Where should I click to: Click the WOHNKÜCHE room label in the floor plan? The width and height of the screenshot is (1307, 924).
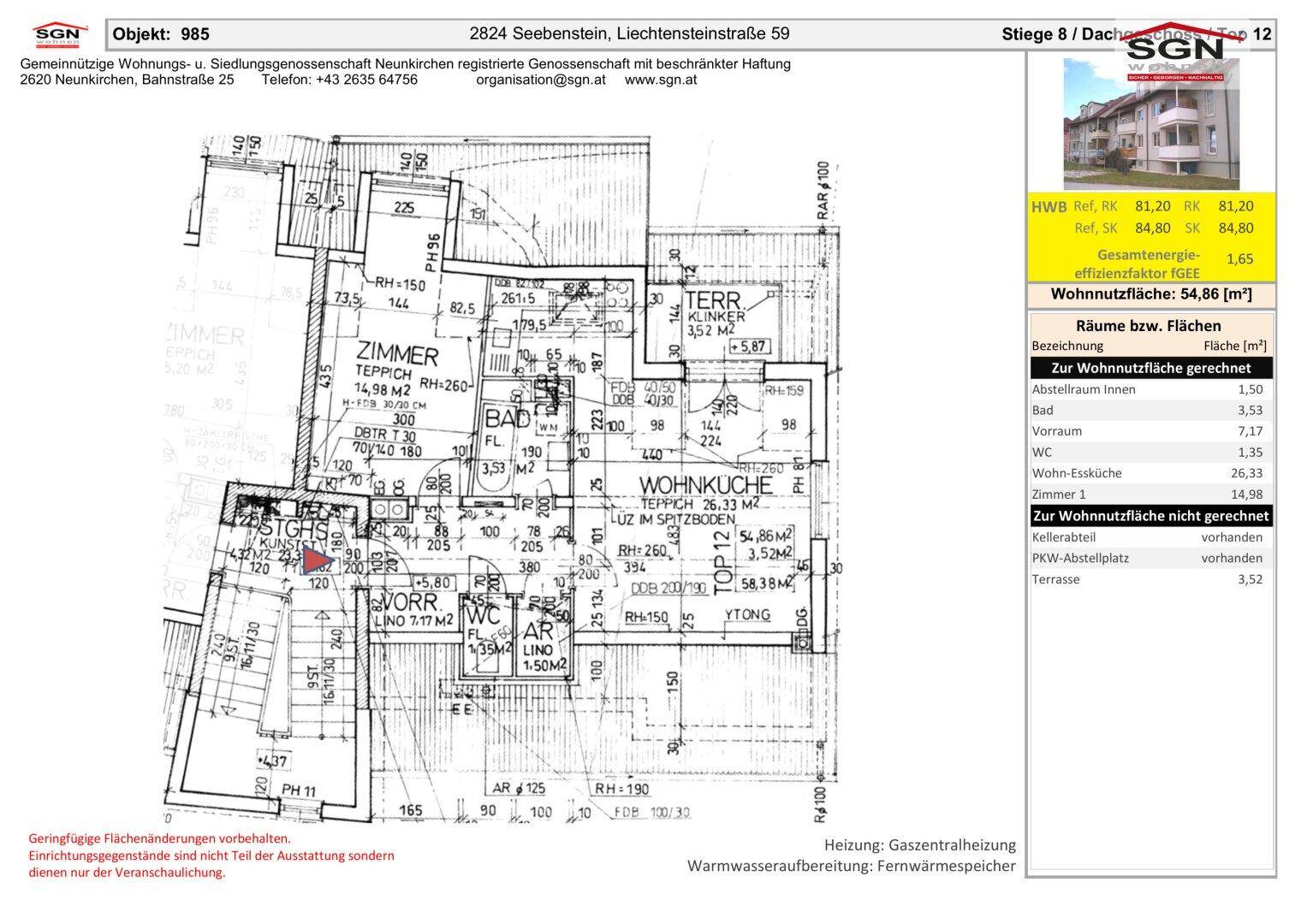tap(706, 485)
